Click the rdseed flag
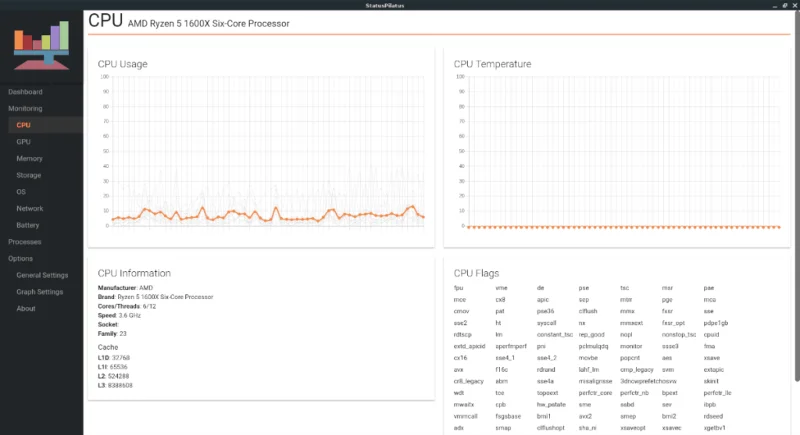Viewport: 800px width, 435px height. [713, 416]
